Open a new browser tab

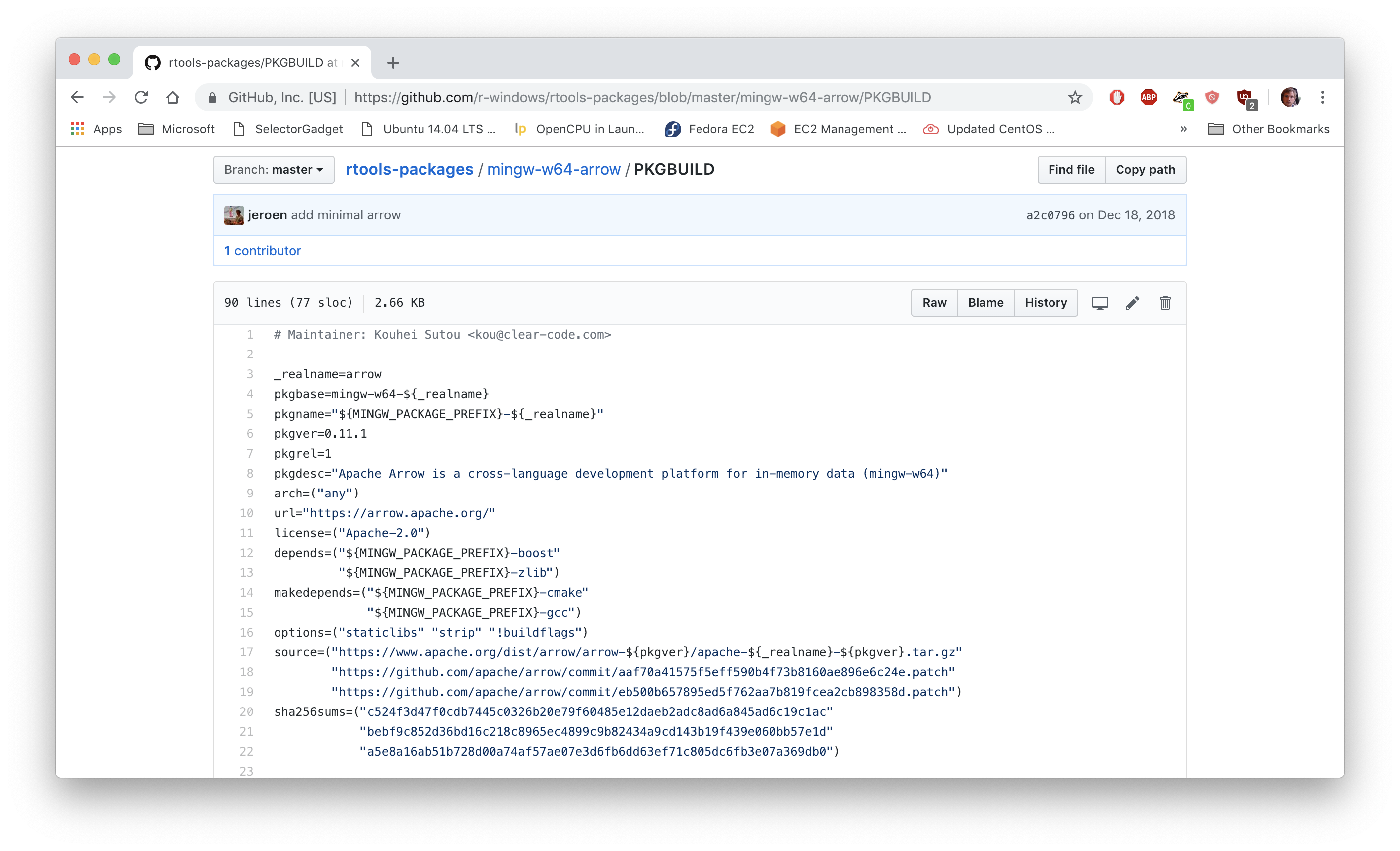tap(393, 63)
